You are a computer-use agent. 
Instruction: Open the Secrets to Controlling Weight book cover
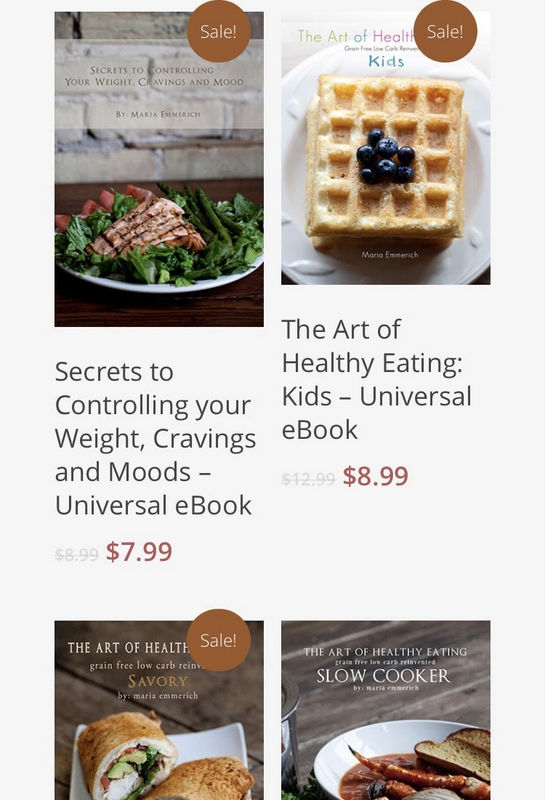(159, 169)
